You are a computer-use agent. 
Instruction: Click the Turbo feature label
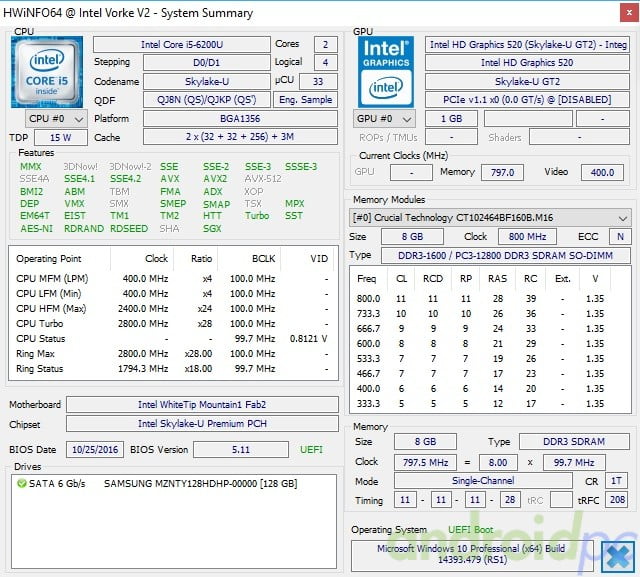tap(257, 215)
